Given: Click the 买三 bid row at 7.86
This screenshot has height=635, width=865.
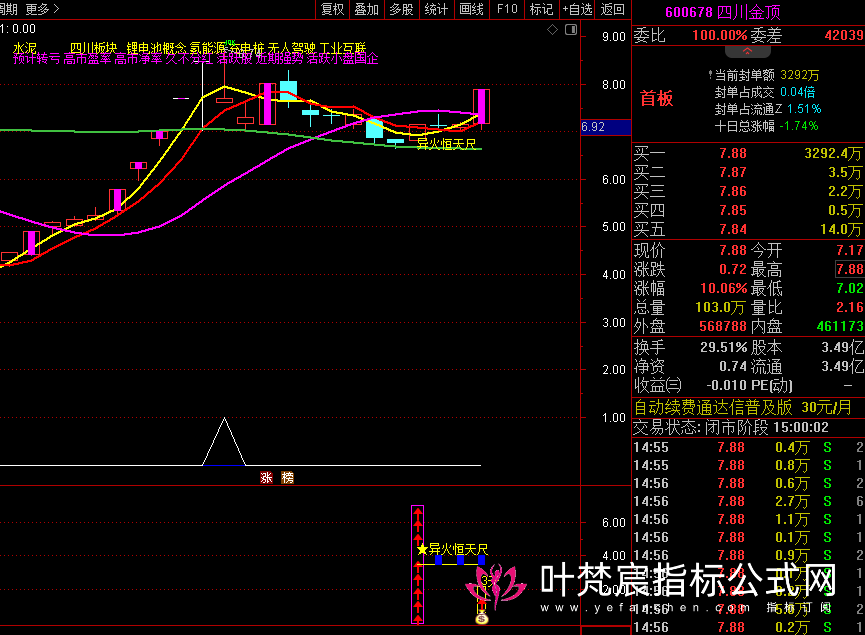Looking at the screenshot, I should click(748, 191).
